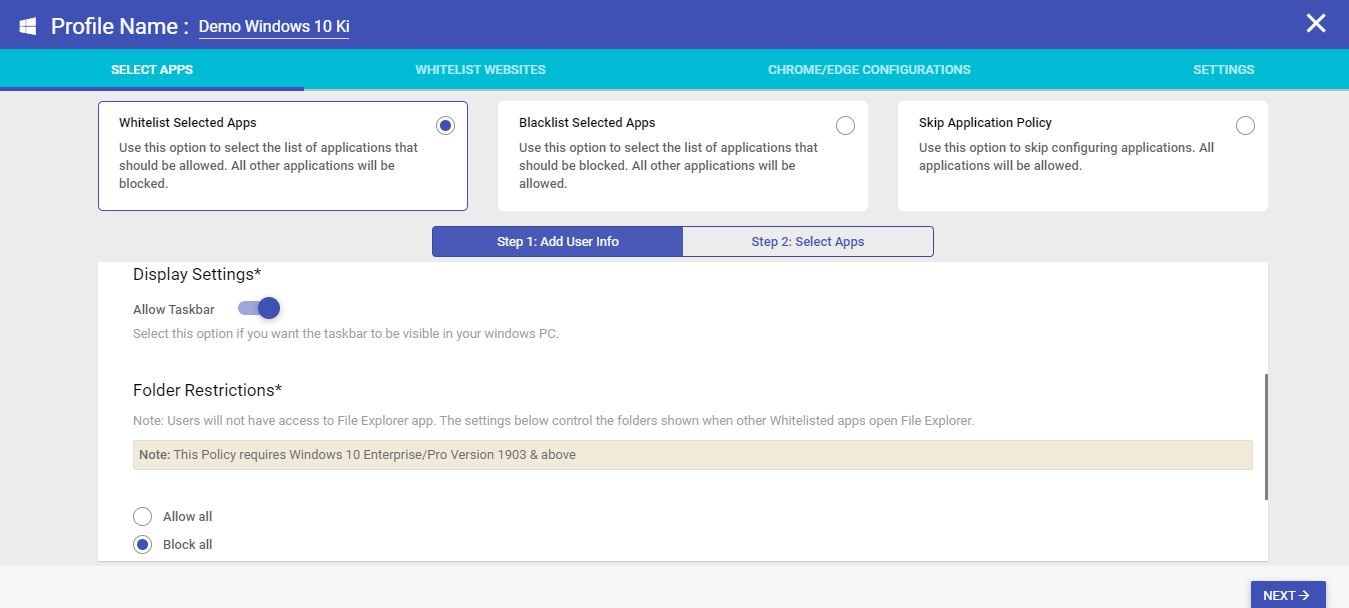Close the profile editor with X icon
Screen dimensions: 1349x608
coord(1315,24)
